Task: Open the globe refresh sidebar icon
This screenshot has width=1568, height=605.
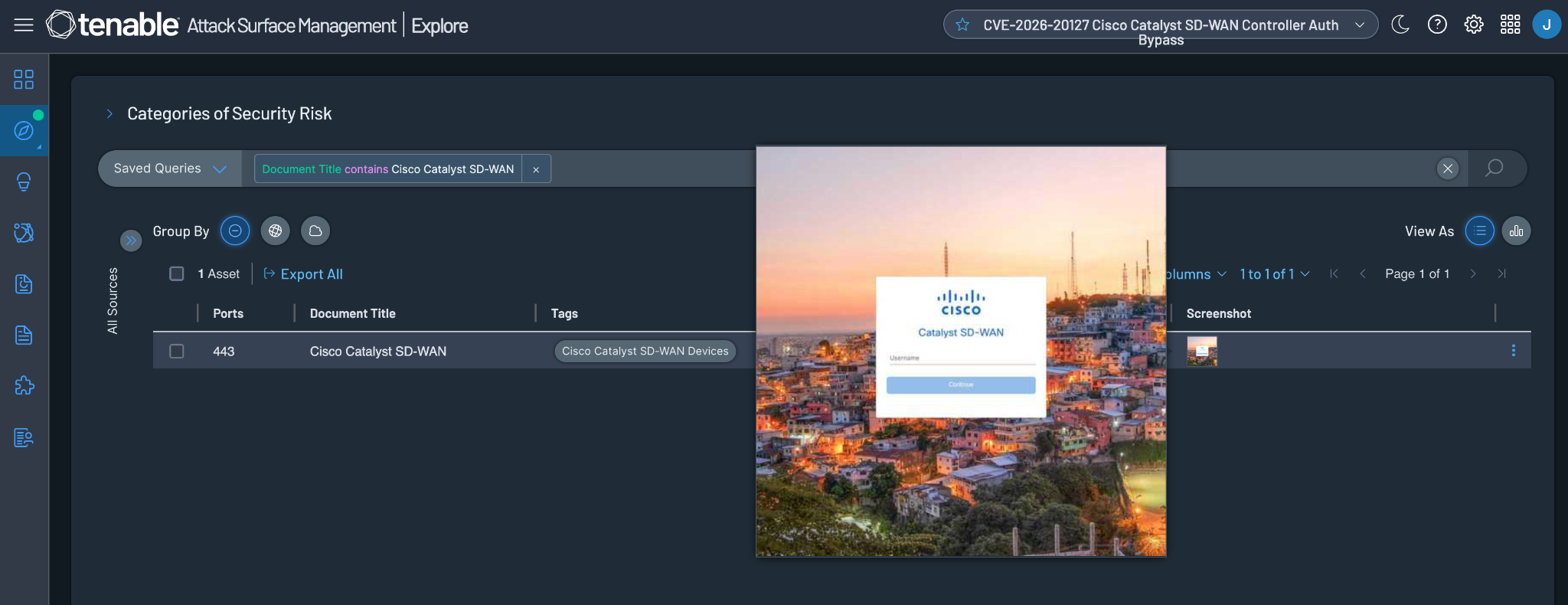Action: coord(24,233)
